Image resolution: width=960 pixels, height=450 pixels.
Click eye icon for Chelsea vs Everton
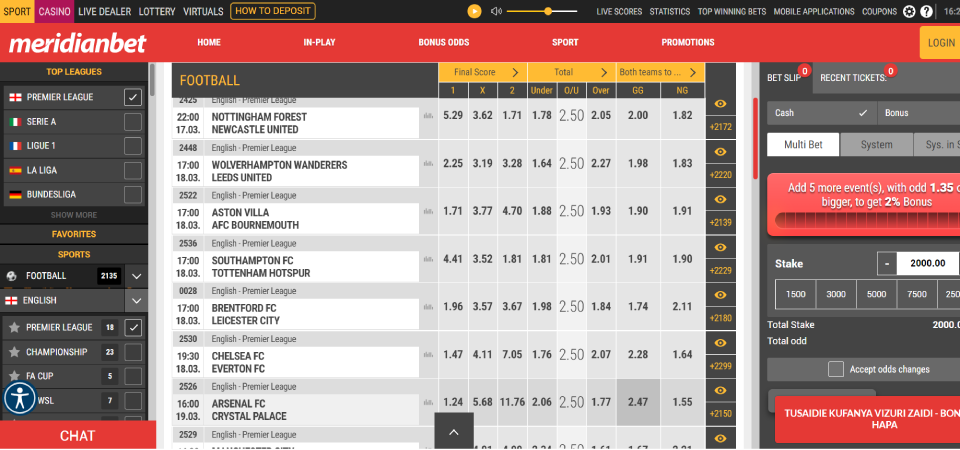coord(721,342)
